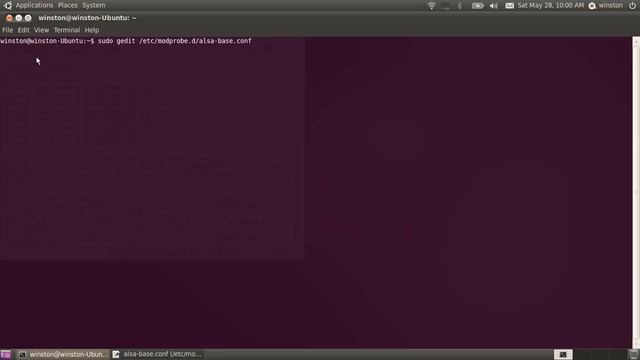Click the show desktop button
The image size is (640, 360).
(x=5, y=354)
